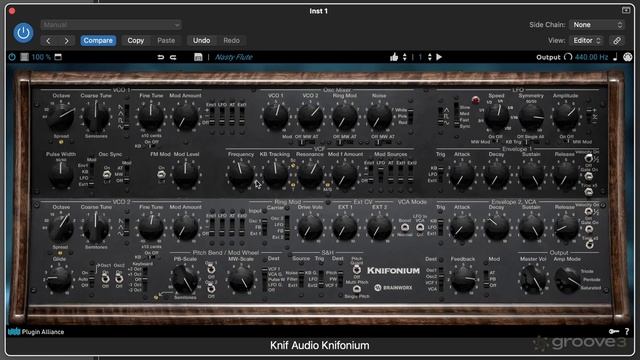Image resolution: width=640 pixels, height=360 pixels.
Task: Toggle the LFO to VCA switch
Action: coord(420,228)
